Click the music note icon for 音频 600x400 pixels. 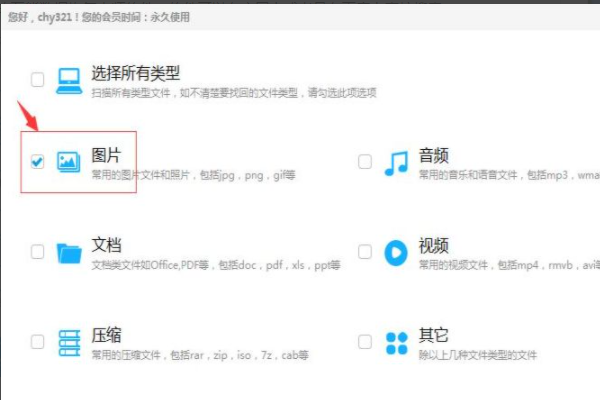coord(396,163)
